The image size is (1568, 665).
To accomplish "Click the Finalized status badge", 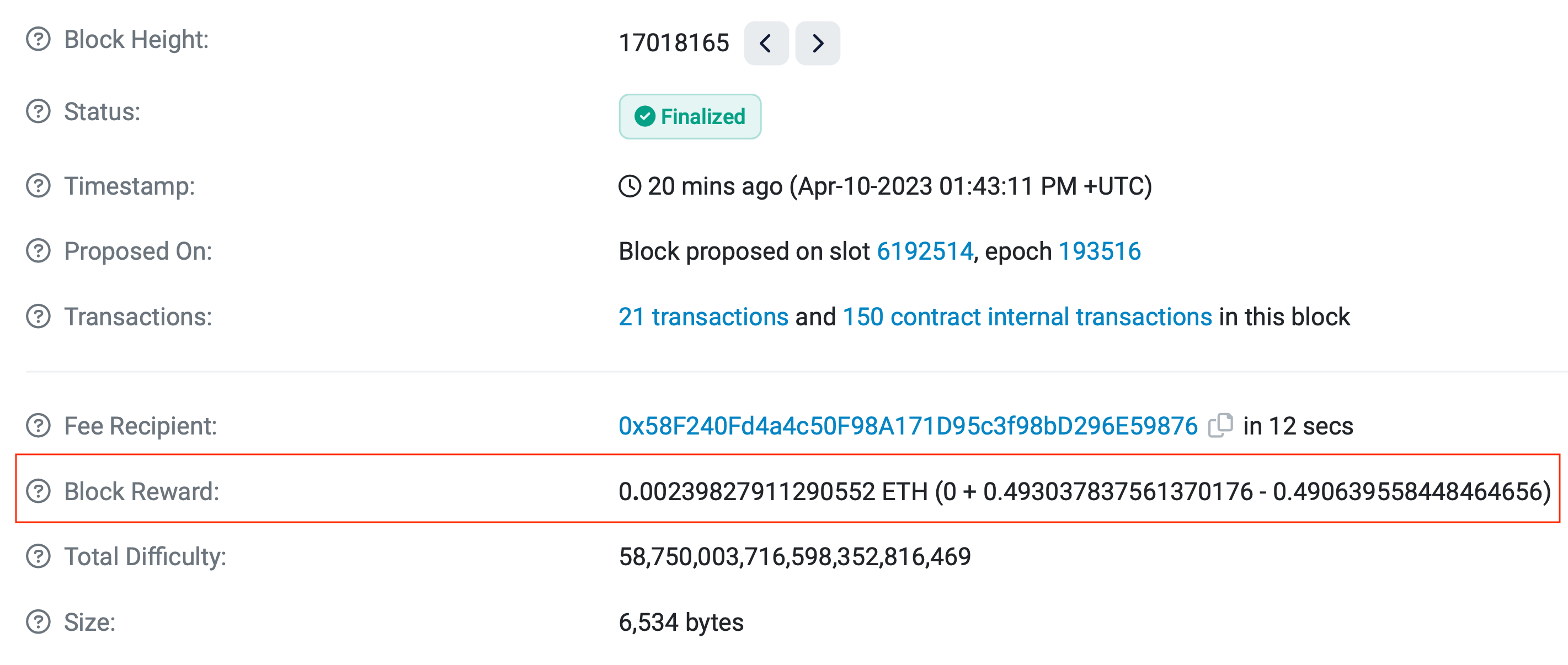I will pyautogui.click(x=690, y=116).
